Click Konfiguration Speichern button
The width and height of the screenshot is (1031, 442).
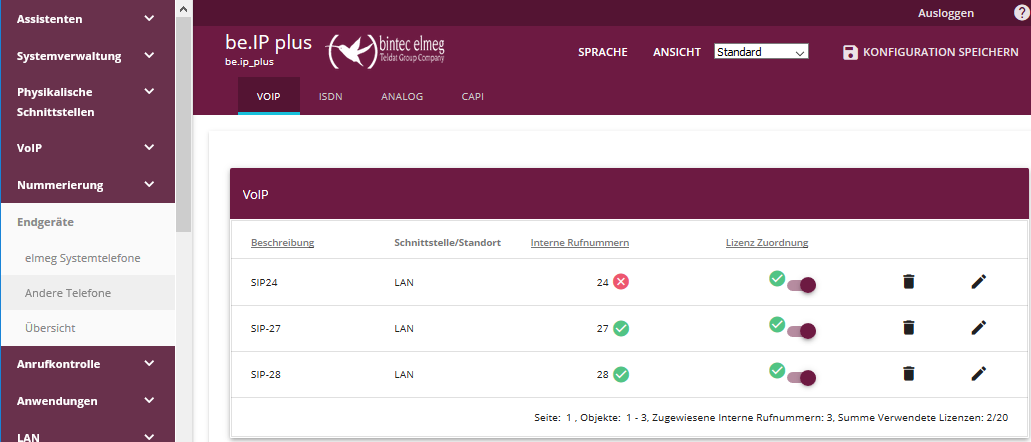click(930, 52)
